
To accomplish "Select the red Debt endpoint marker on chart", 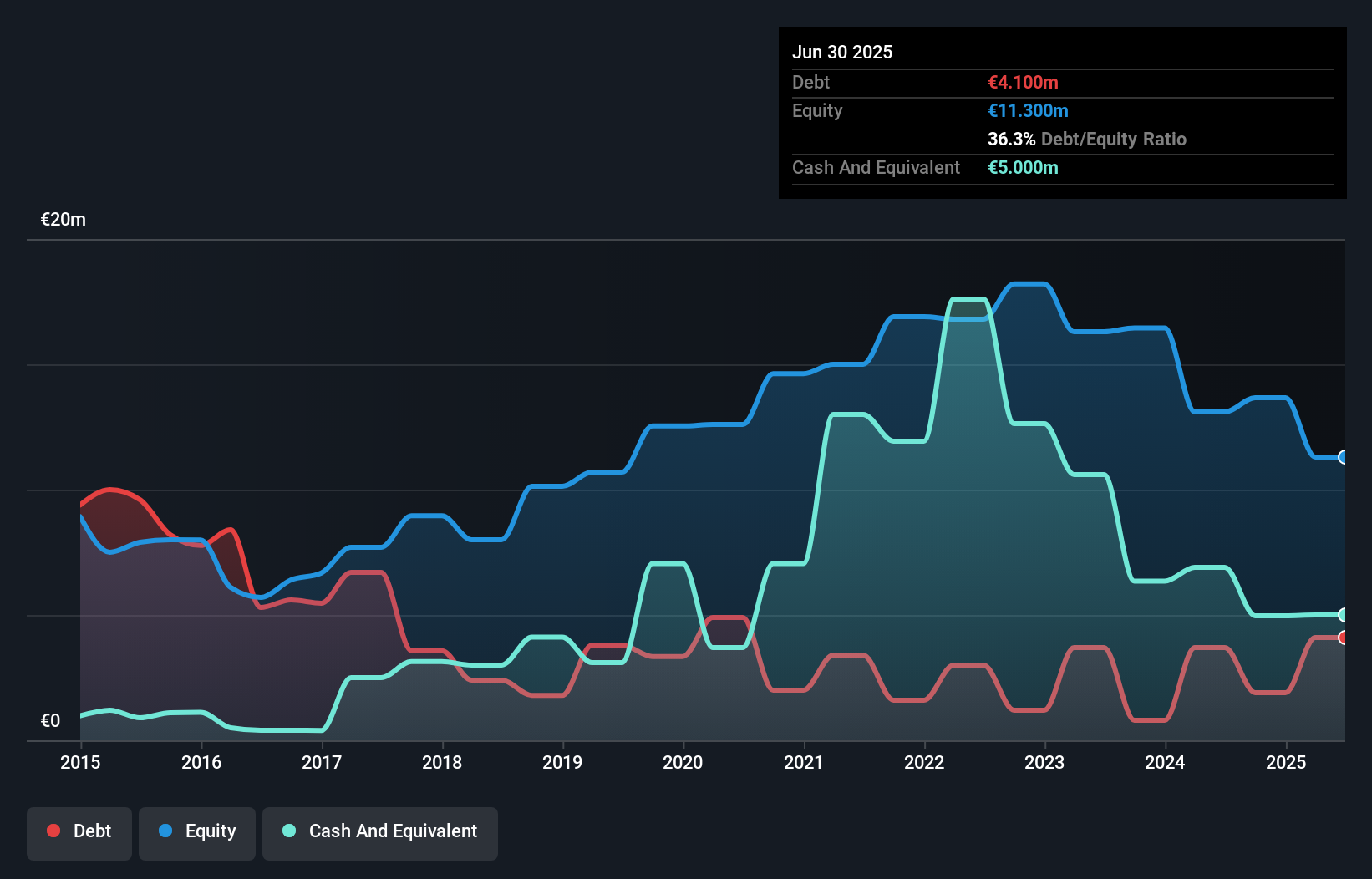I will click(1344, 638).
